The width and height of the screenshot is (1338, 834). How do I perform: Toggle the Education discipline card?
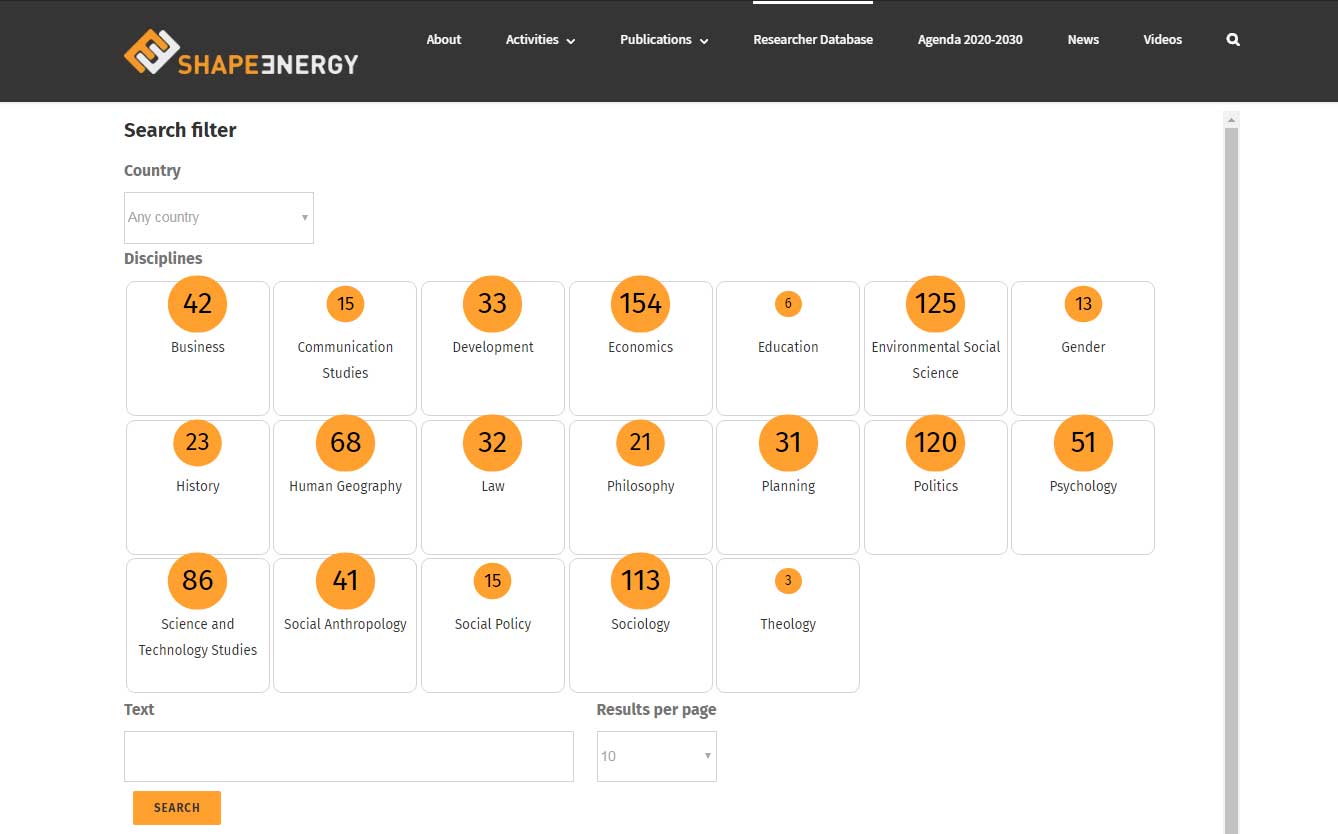(788, 348)
